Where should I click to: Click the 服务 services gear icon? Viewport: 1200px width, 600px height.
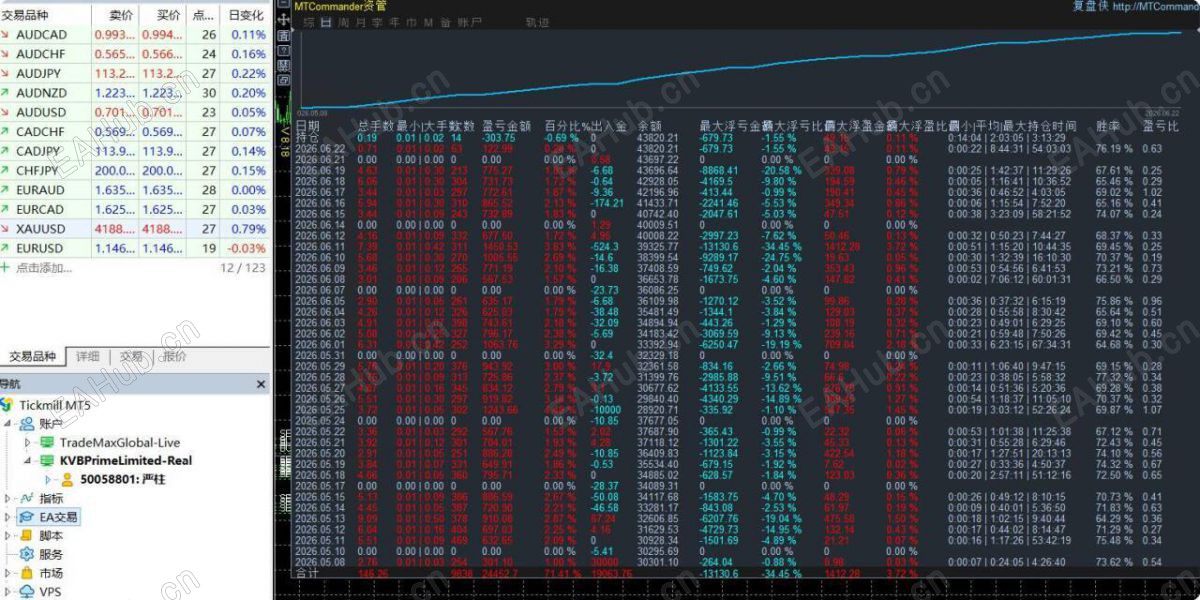pyautogui.click(x=27, y=554)
